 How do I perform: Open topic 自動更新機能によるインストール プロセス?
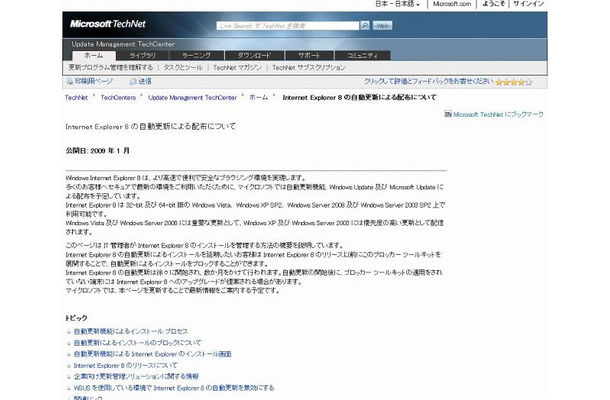(x=131, y=332)
